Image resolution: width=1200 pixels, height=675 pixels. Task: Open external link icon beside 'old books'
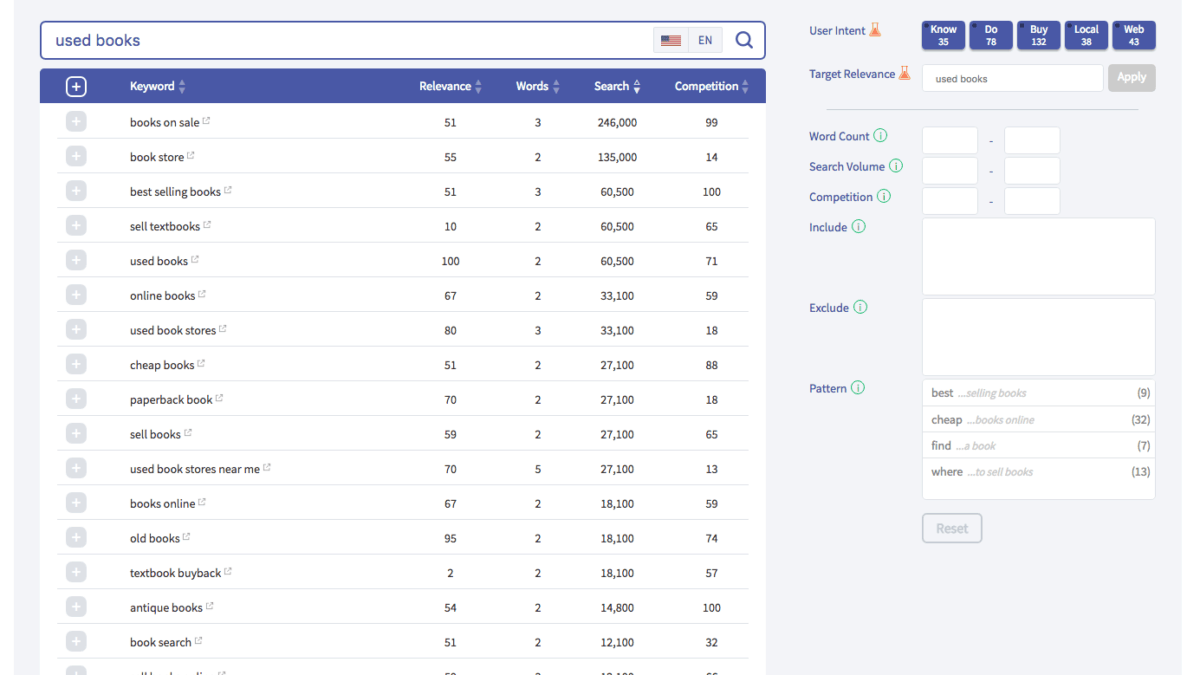click(187, 537)
